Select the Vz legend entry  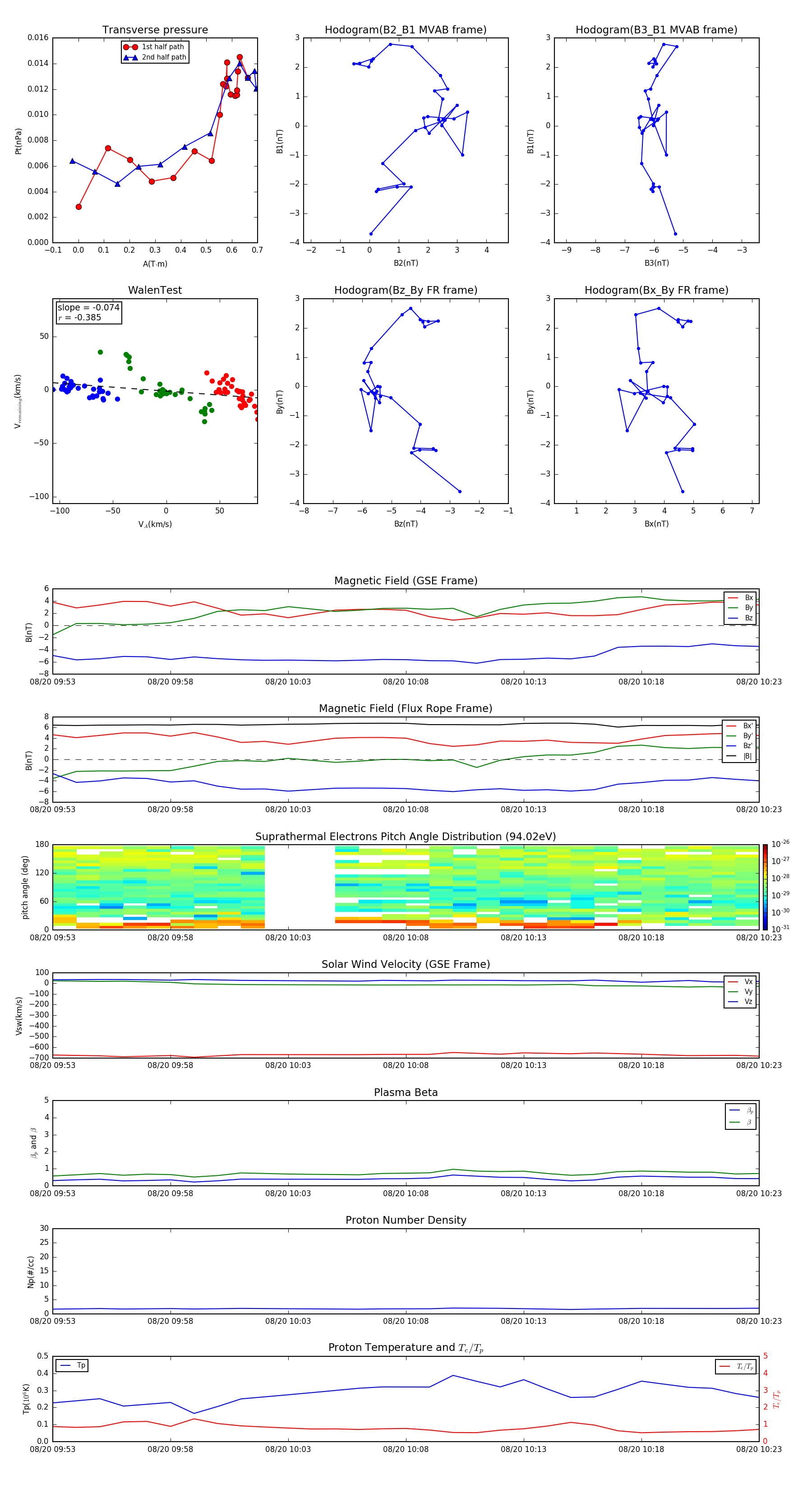tap(740, 1002)
